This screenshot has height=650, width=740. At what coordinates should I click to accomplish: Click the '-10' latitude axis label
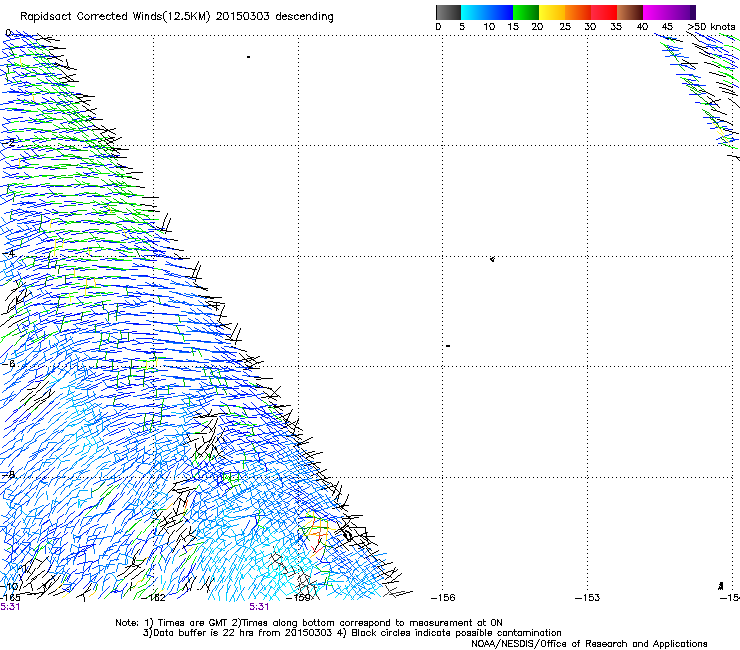[x=9, y=586]
